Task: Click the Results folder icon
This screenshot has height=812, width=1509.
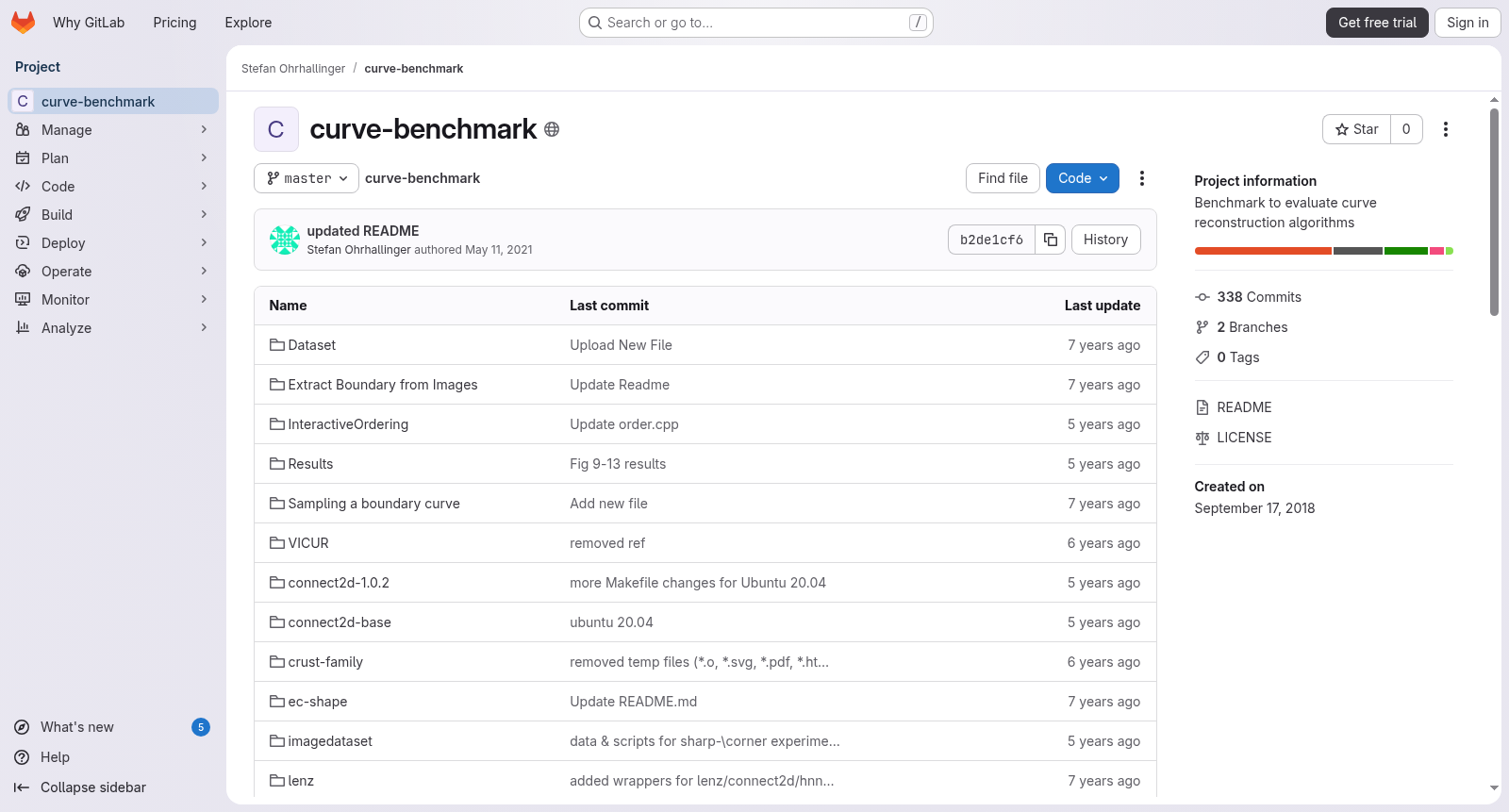Action: coord(277,464)
